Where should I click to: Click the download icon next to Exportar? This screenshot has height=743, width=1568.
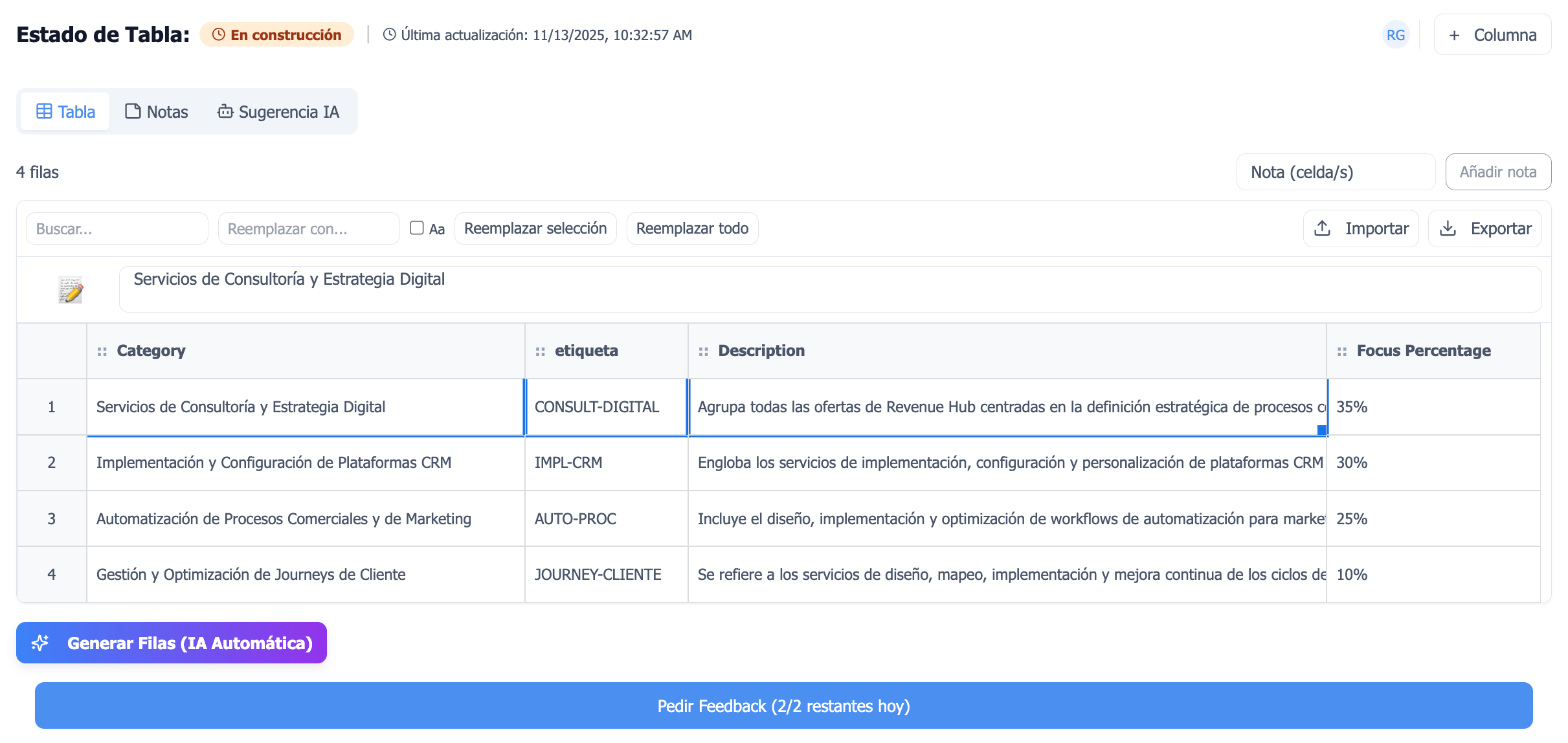(1447, 228)
